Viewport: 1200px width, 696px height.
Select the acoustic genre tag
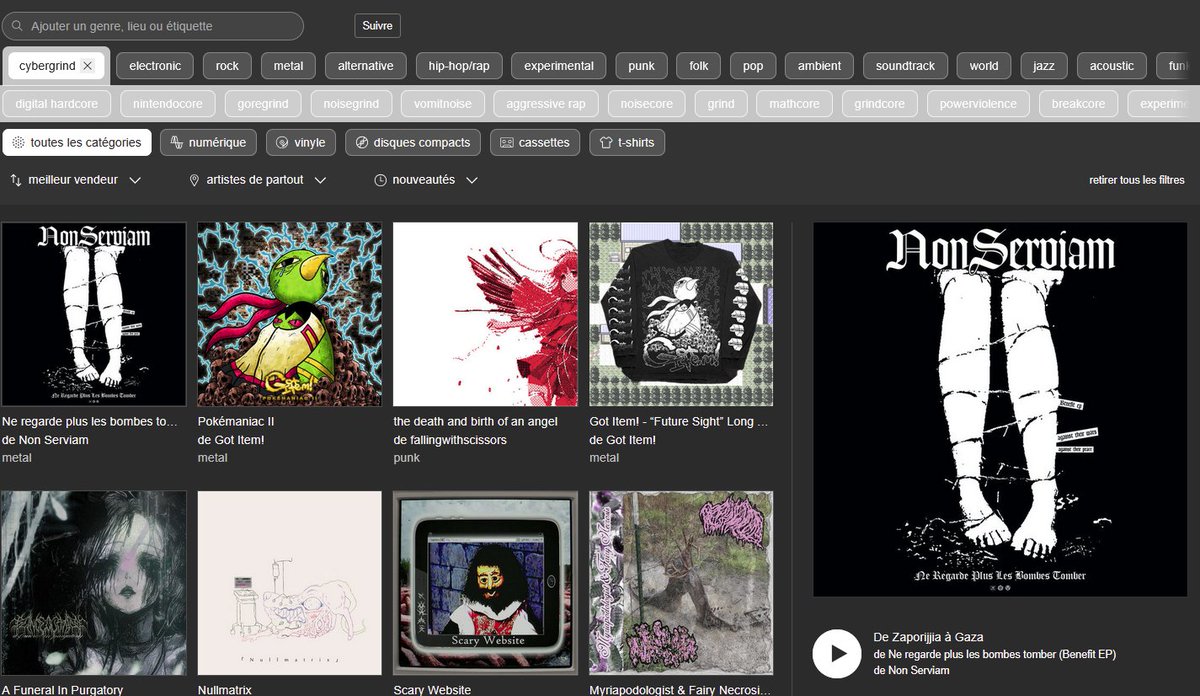tap(1112, 66)
